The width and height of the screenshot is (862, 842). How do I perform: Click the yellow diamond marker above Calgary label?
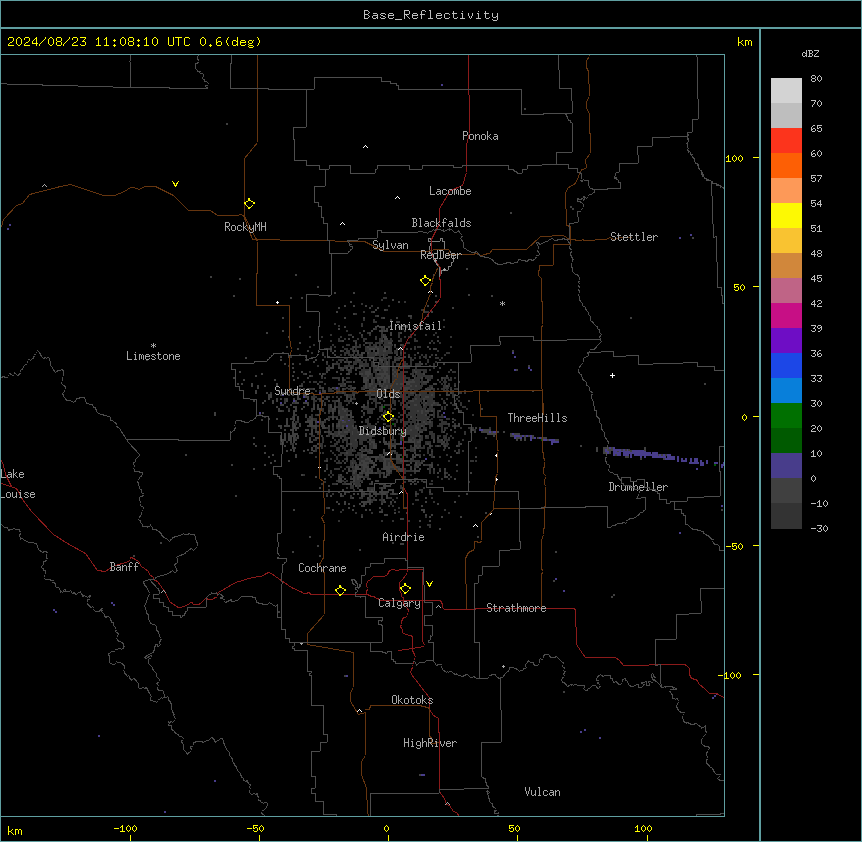point(405,589)
